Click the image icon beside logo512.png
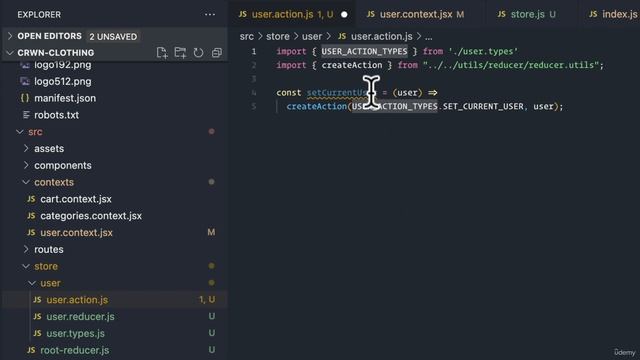 click(25, 81)
